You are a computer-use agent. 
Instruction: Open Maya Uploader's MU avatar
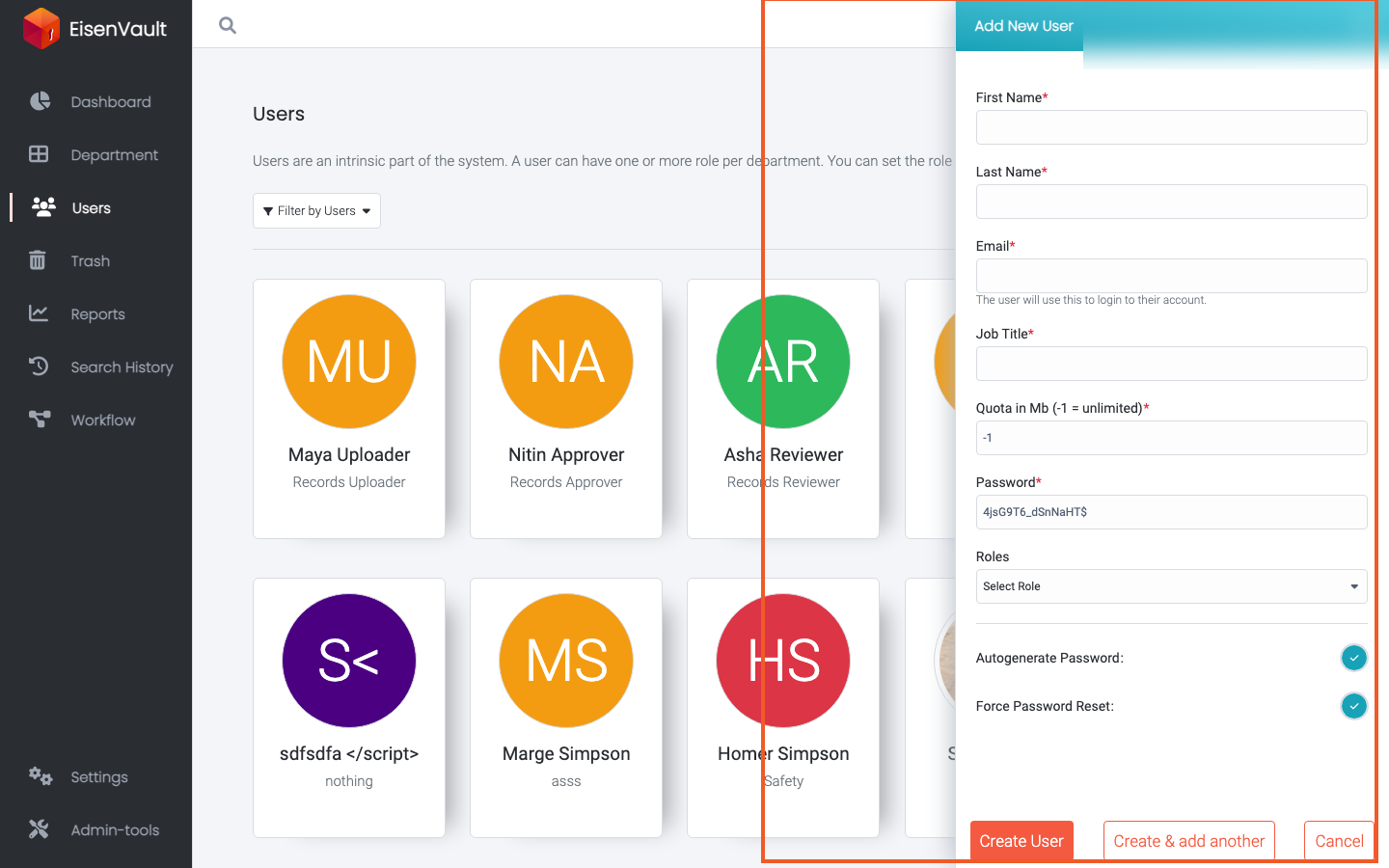[349, 362]
